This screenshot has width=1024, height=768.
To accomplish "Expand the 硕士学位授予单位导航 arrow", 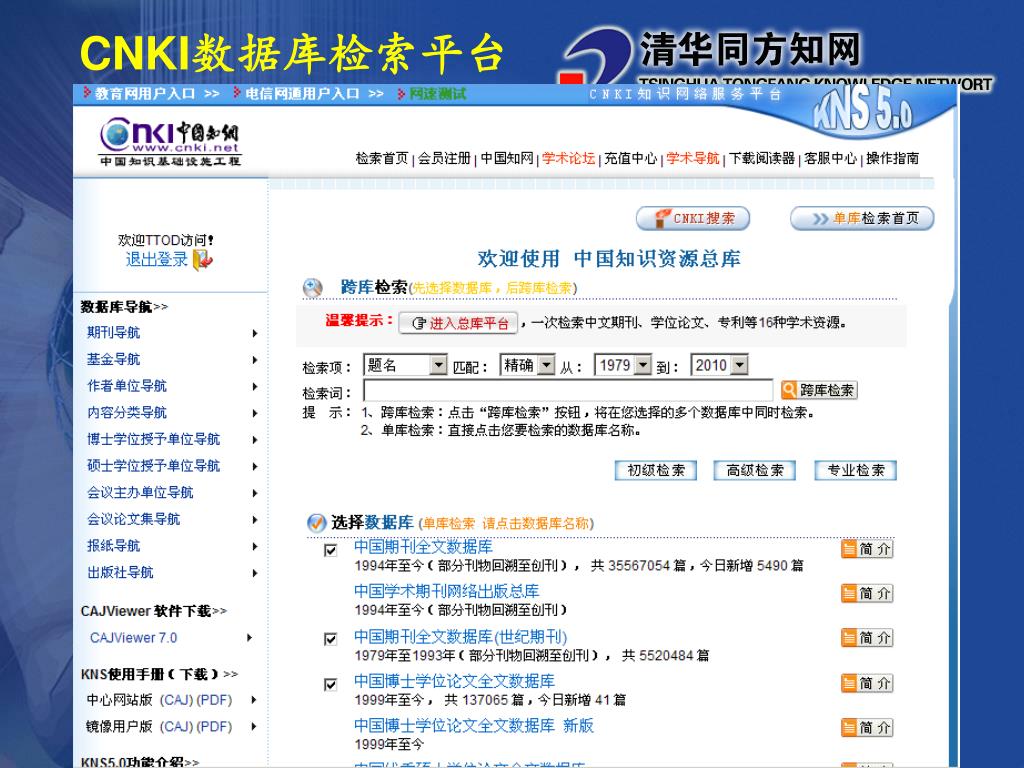I will [x=255, y=466].
